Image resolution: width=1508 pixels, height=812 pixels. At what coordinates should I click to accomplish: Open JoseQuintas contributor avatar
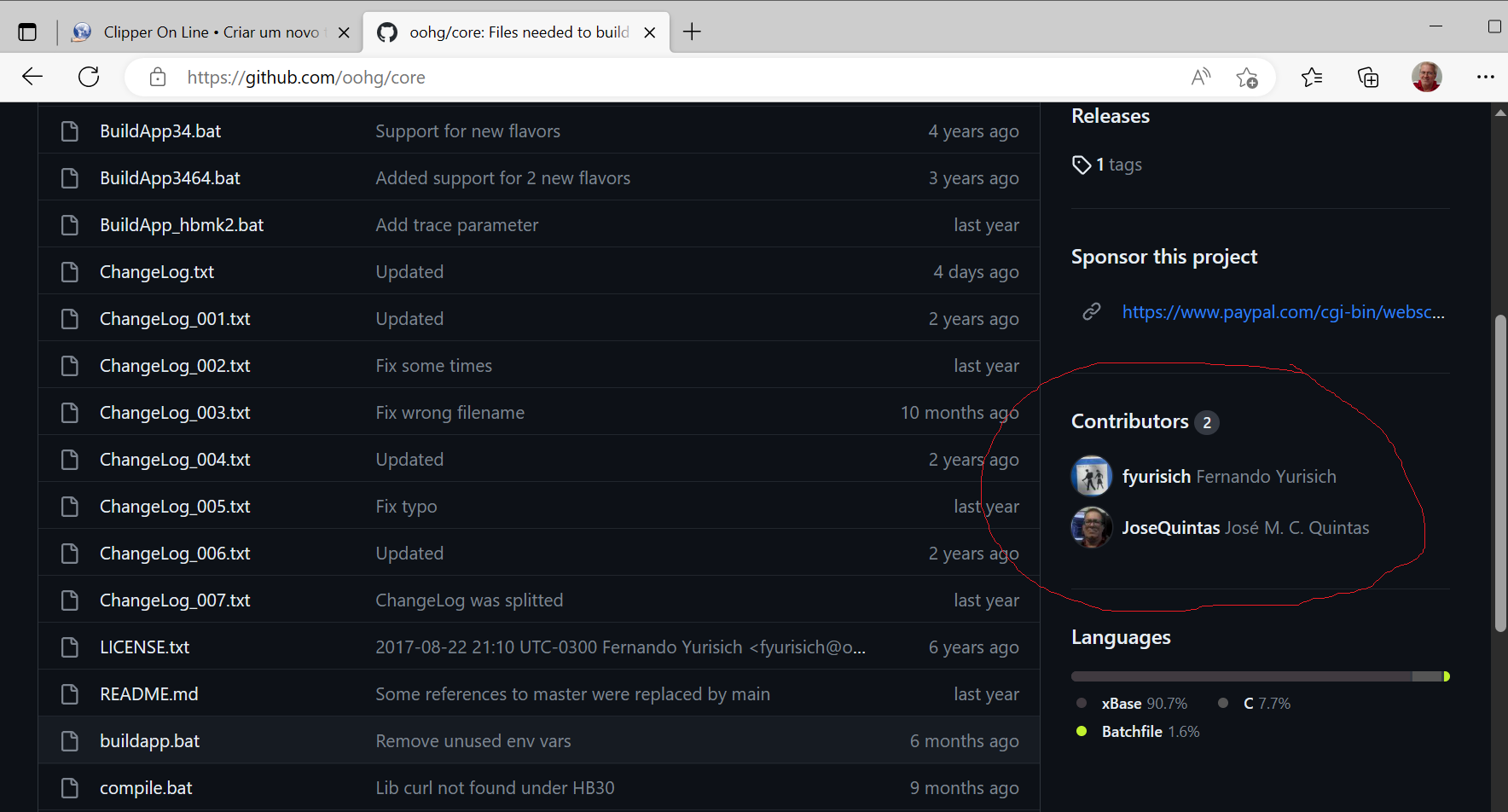click(x=1092, y=527)
